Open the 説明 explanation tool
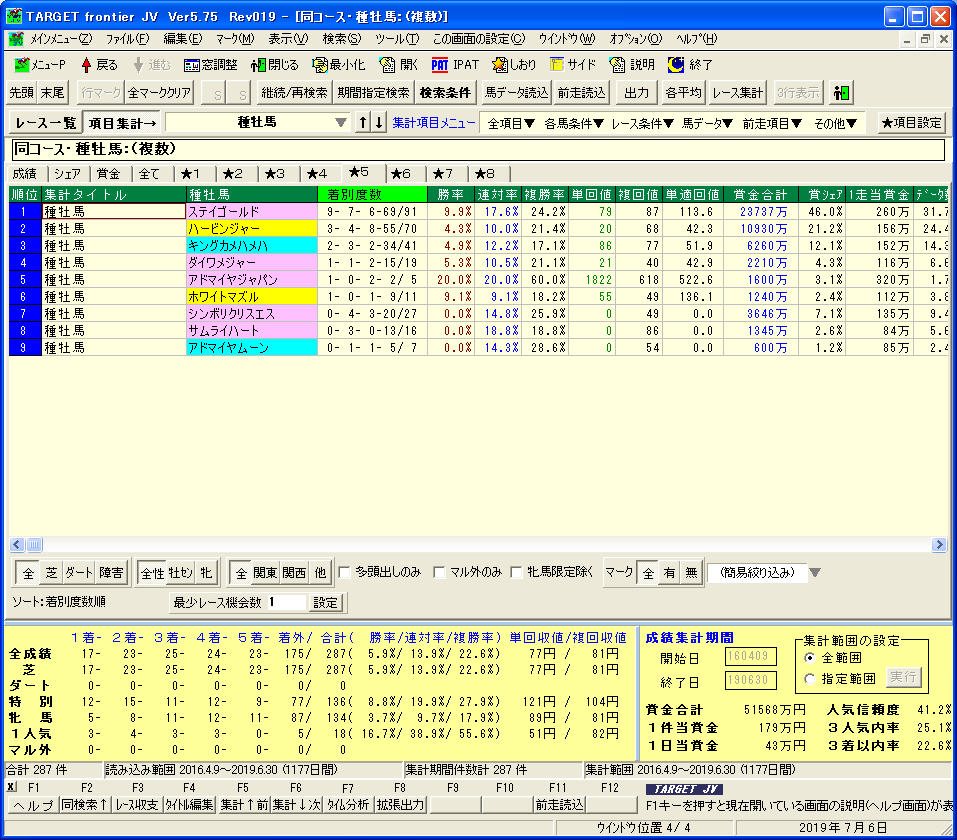The height and width of the screenshot is (840, 957). pos(632,65)
